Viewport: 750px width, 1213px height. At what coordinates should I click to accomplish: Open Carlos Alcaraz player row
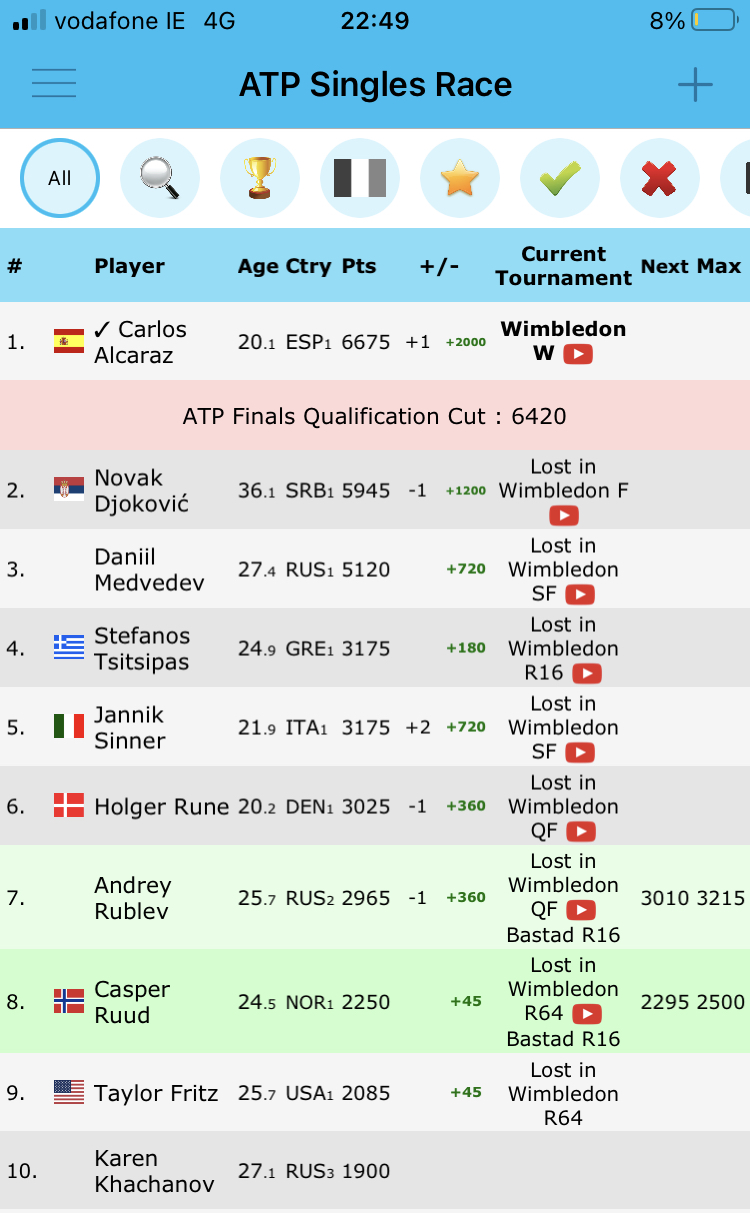[375, 341]
